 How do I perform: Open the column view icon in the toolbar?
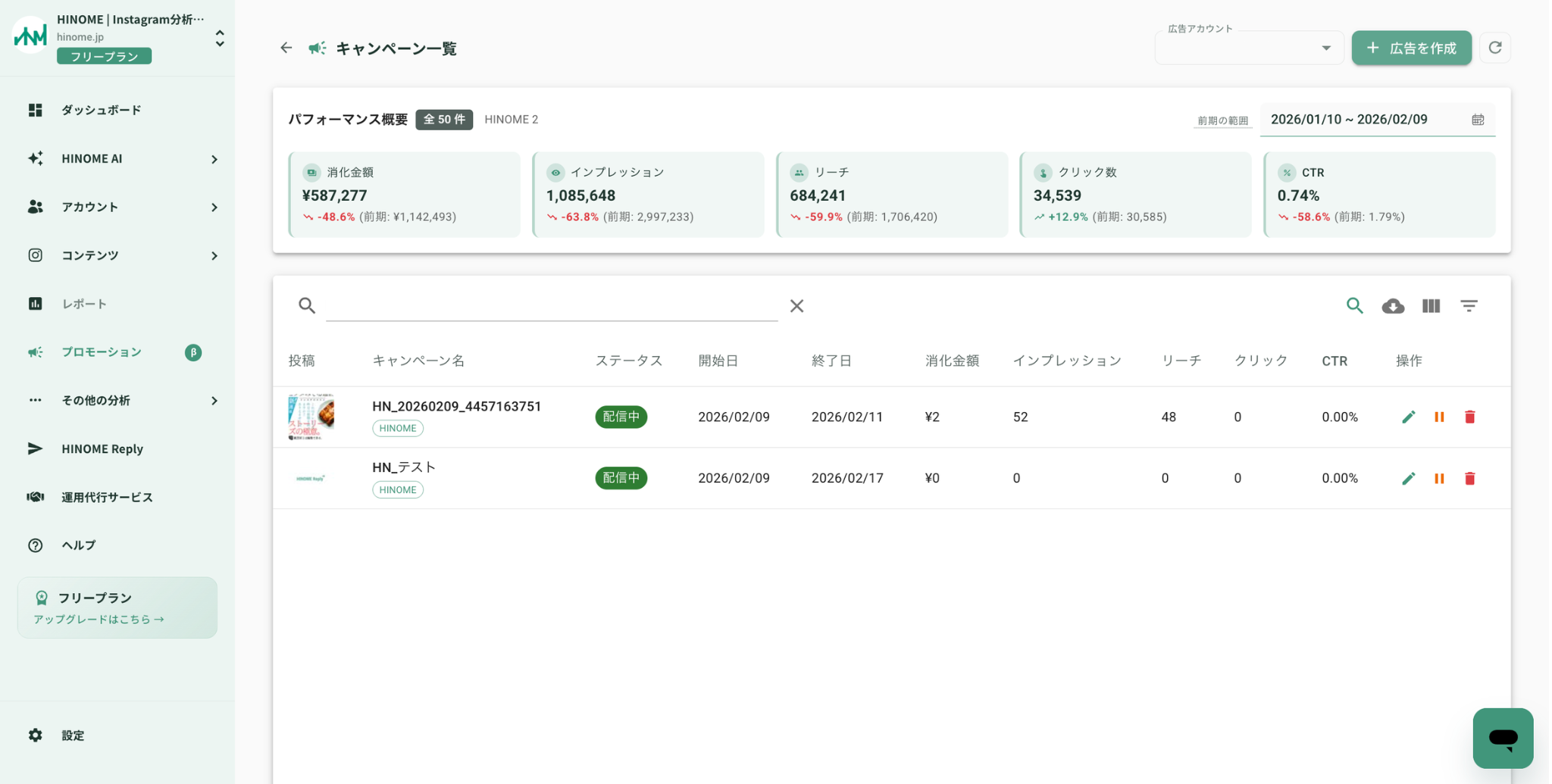click(1431, 306)
